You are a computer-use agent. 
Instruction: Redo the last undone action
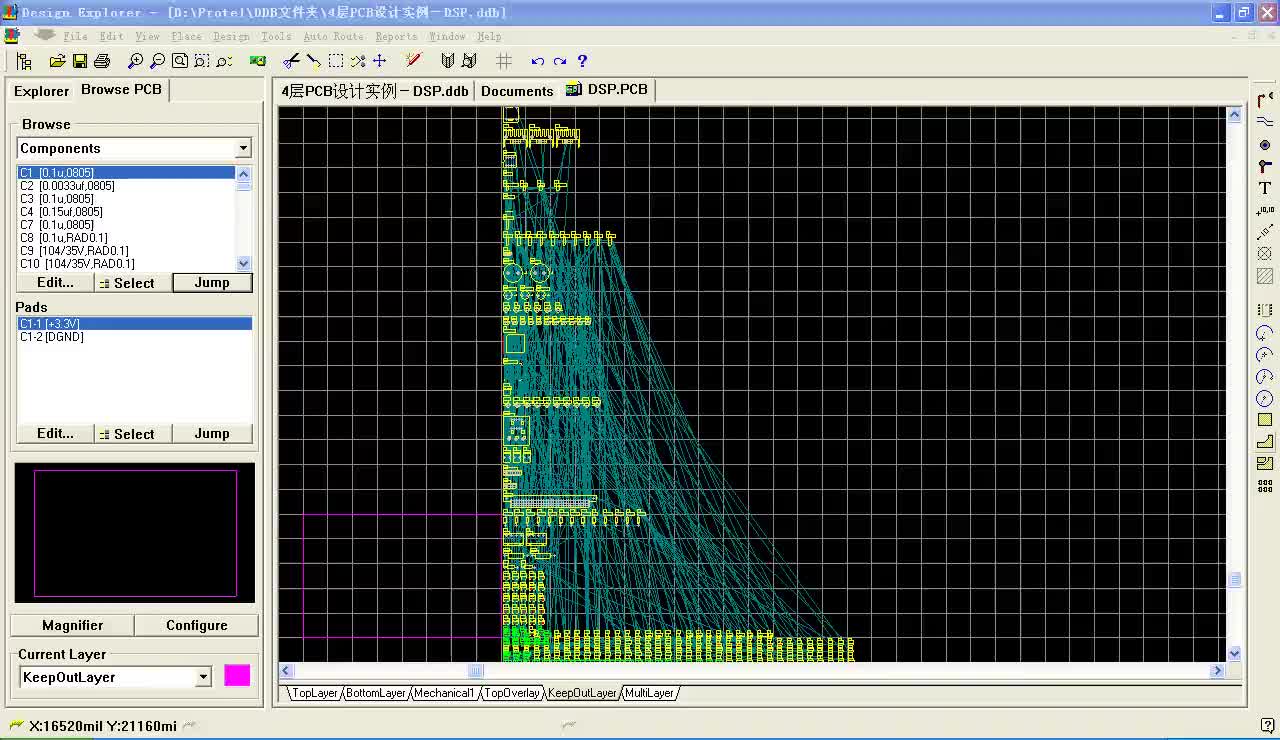tap(560, 61)
